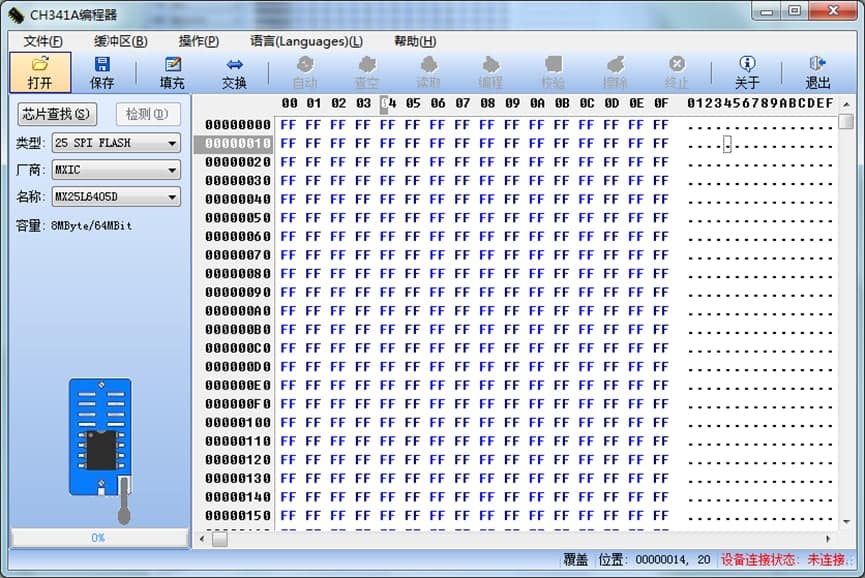Click the 0% progress bar

click(x=99, y=538)
